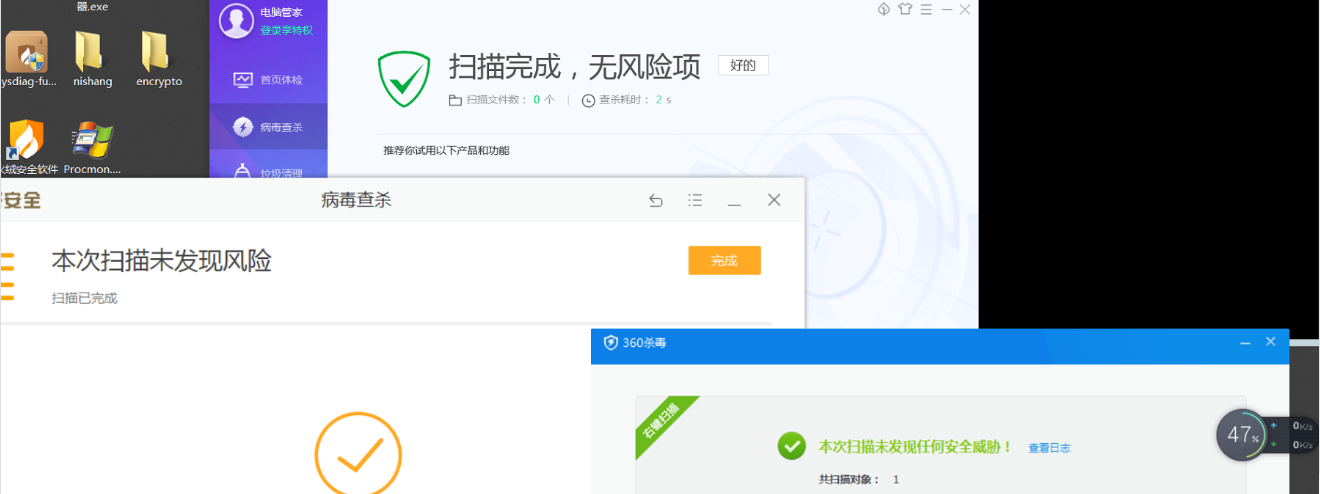Viewport: 1320px width, 494px height.
Task: Click the back arrow in 火绒 病毒查杀 window
Action: point(656,201)
